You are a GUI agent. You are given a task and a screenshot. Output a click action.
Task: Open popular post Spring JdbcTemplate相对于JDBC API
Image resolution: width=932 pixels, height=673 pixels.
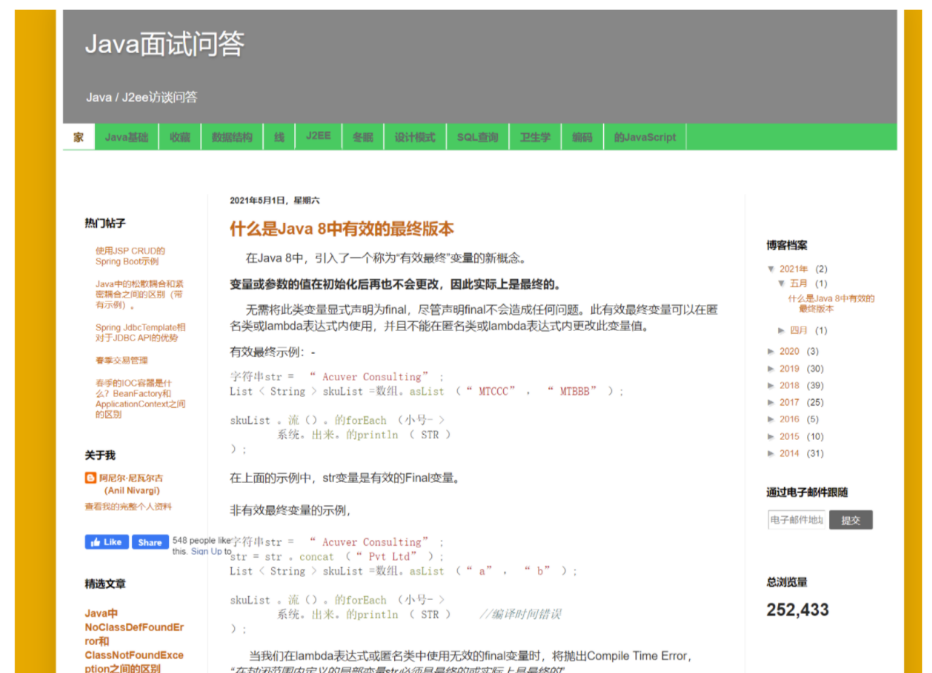(x=140, y=332)
